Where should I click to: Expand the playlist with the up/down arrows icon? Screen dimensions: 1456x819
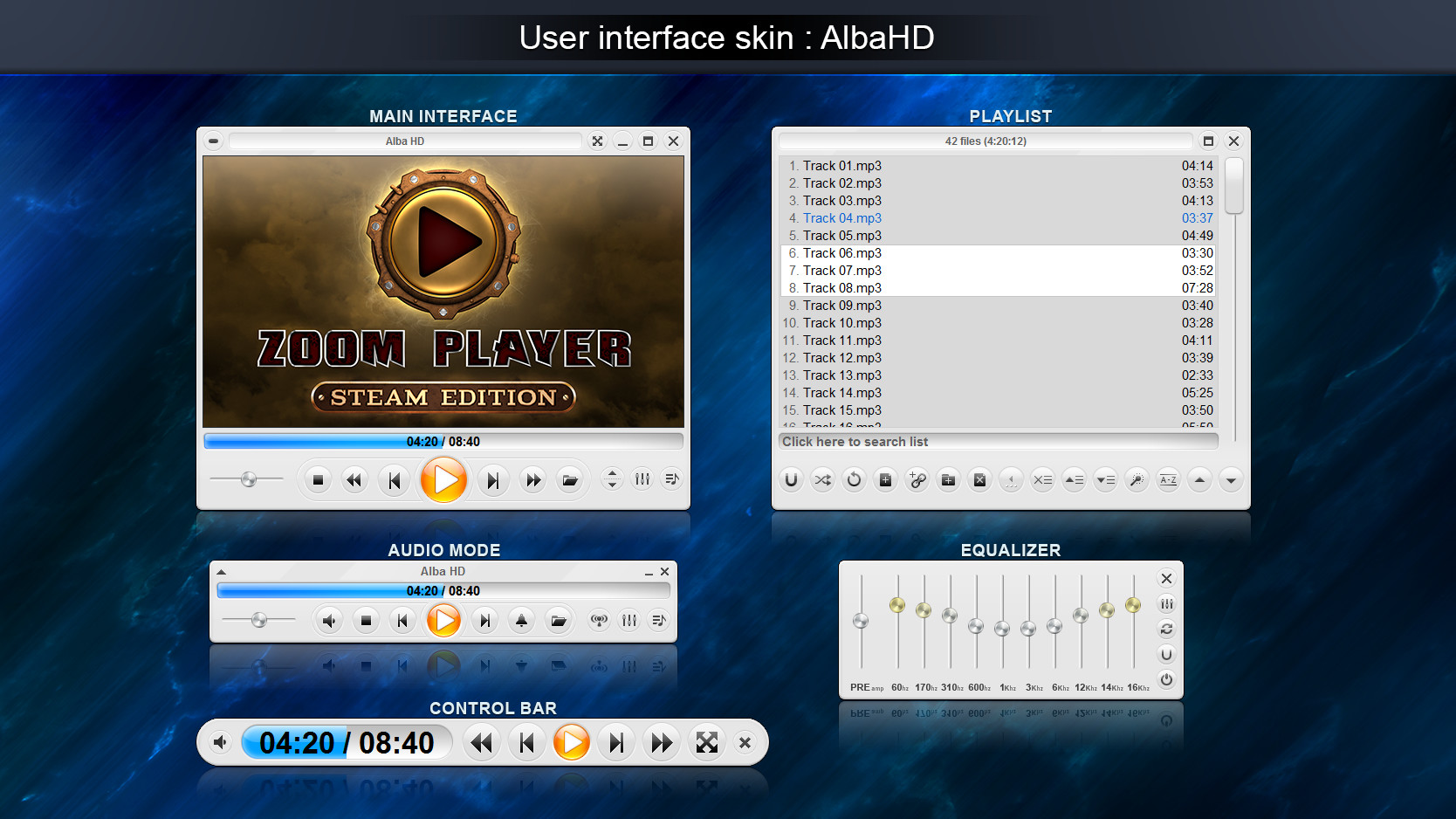612,479
